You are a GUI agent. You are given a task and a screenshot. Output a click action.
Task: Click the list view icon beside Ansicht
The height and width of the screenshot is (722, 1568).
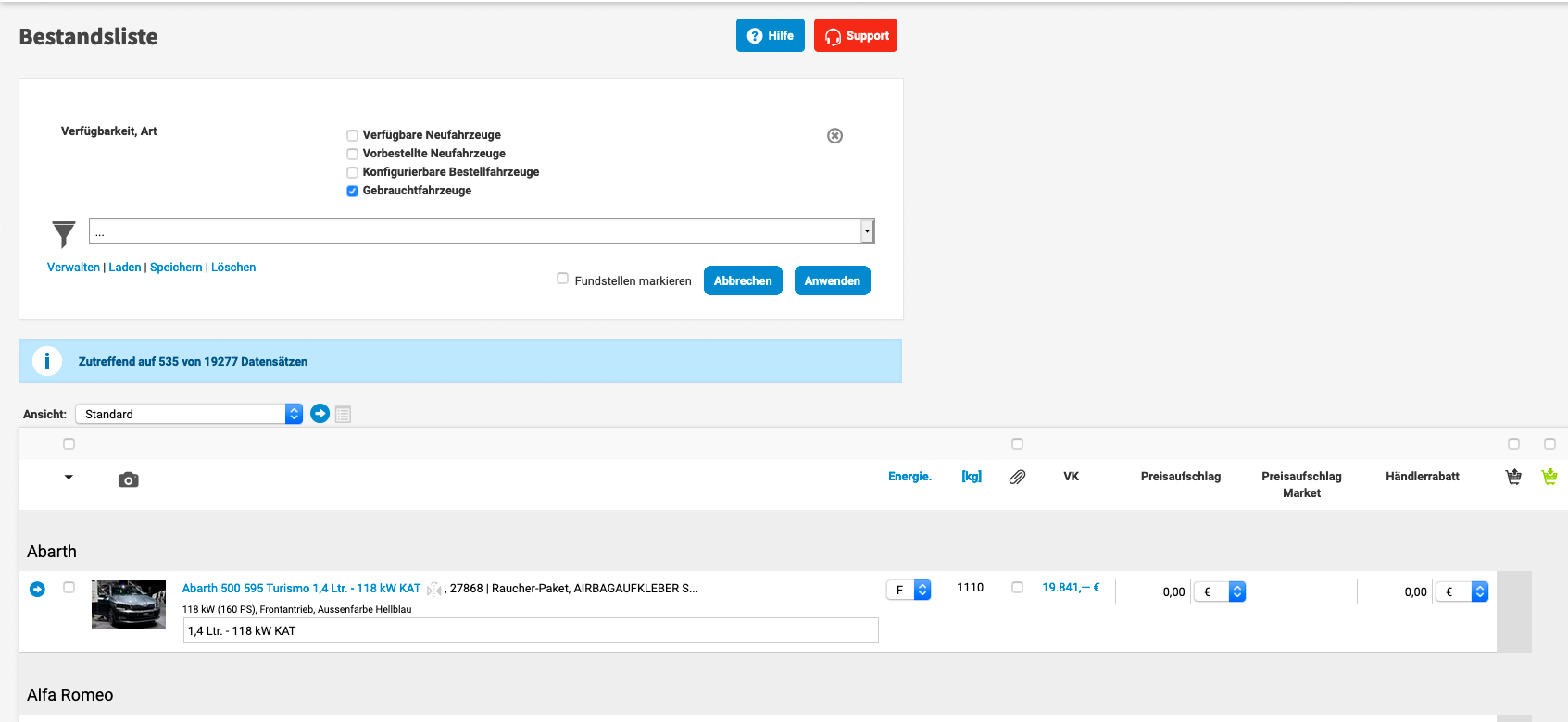[x=343, y=415]
